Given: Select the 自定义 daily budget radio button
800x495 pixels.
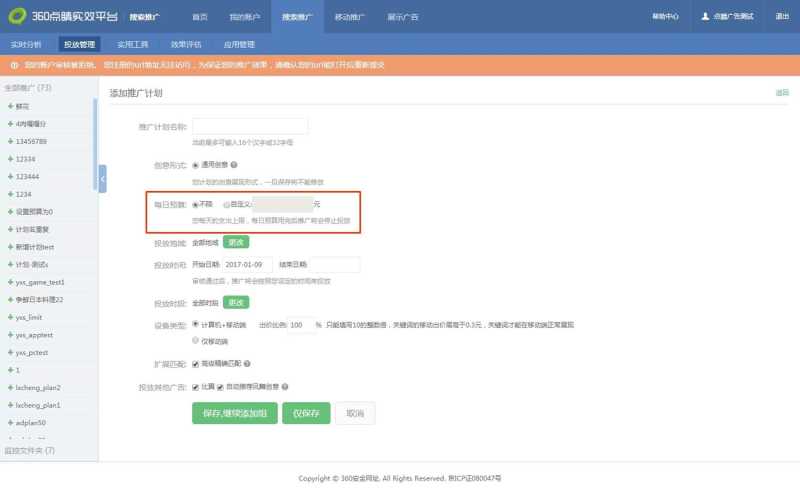Looking at the screenshot, I should pos(228,204).
